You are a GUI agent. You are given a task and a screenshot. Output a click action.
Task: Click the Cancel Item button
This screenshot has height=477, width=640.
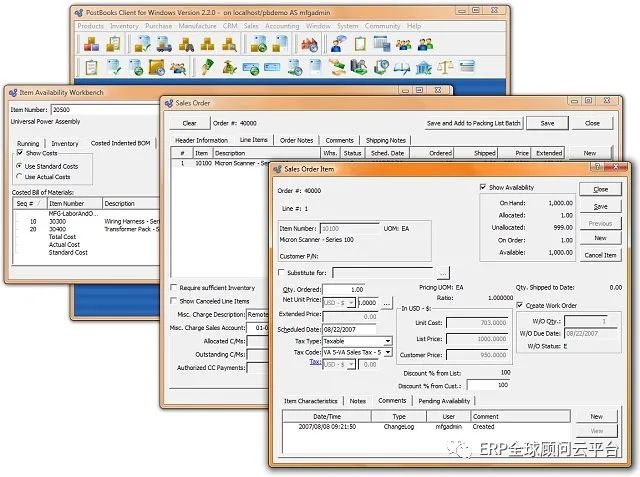point(600,255)
